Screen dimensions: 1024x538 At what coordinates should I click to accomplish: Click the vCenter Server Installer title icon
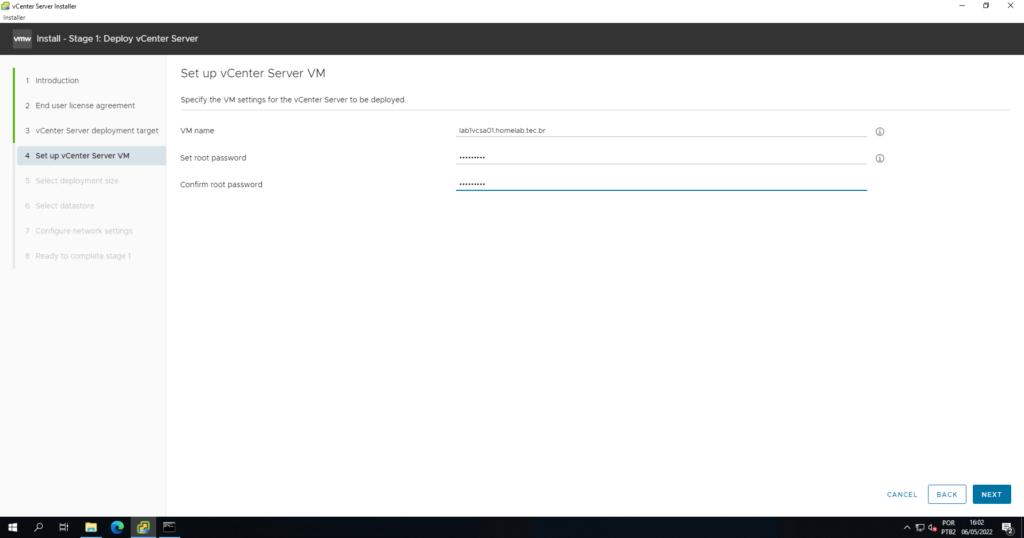click(x=5, y=6)
